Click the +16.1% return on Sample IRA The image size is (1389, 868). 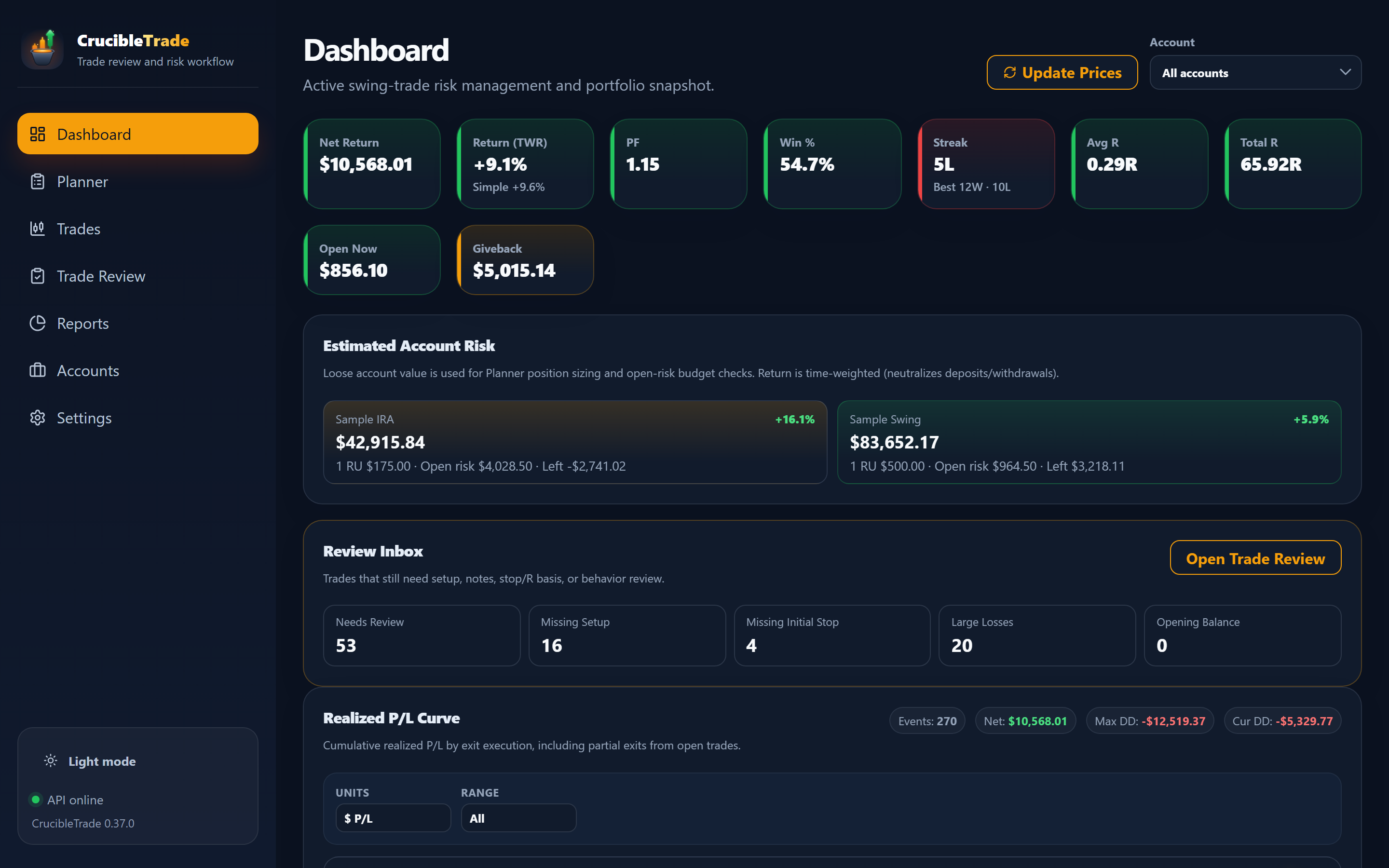click(x=795, y=419)
